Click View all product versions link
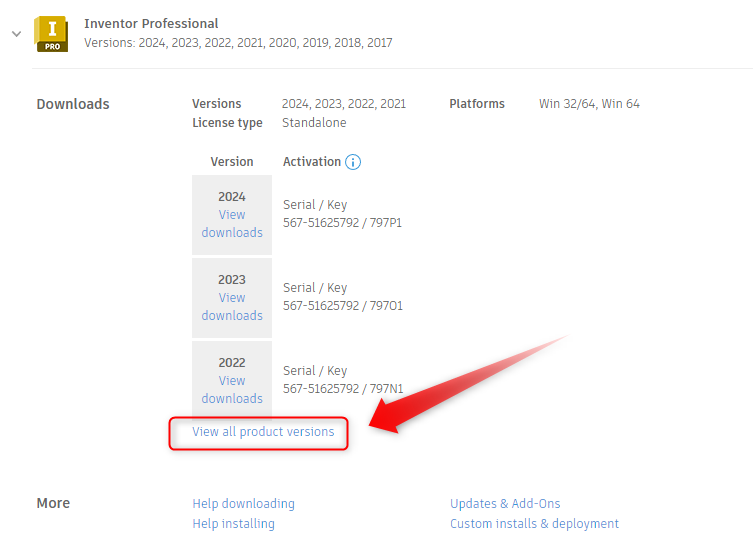This screenshot has height=559, width=753. [263, 432]
